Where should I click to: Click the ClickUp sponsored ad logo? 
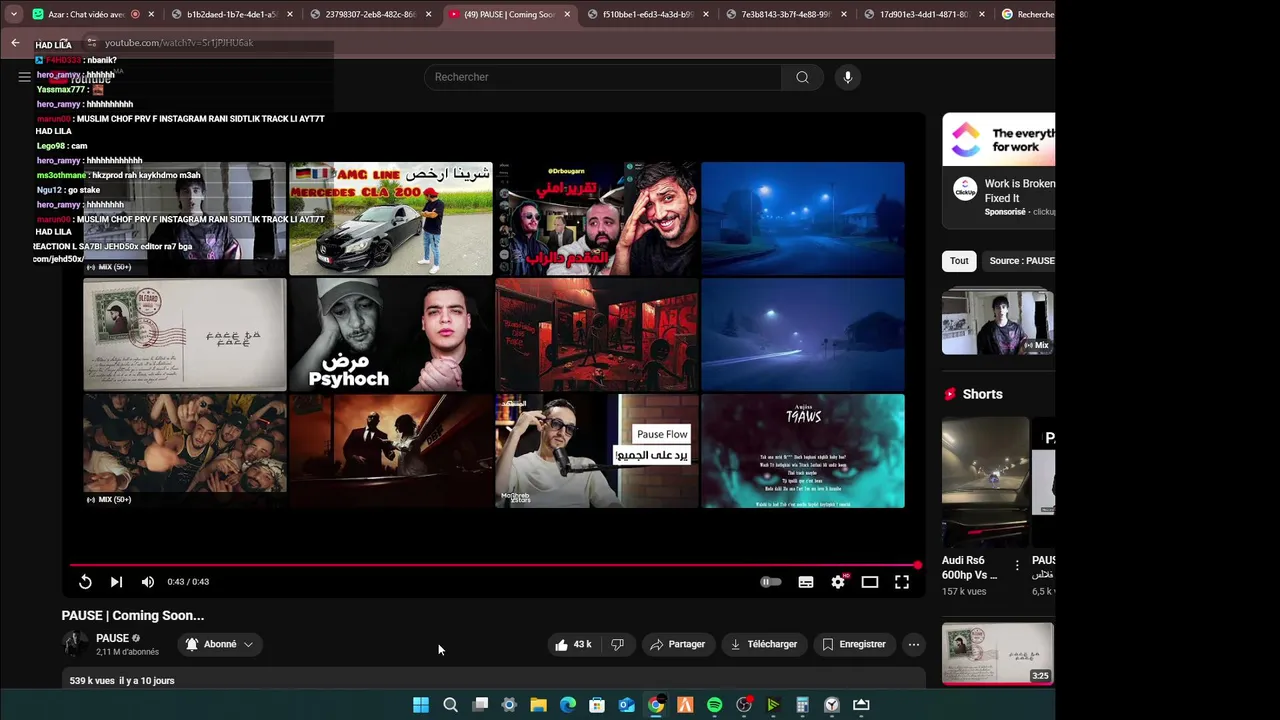click(x=965, y=189)
